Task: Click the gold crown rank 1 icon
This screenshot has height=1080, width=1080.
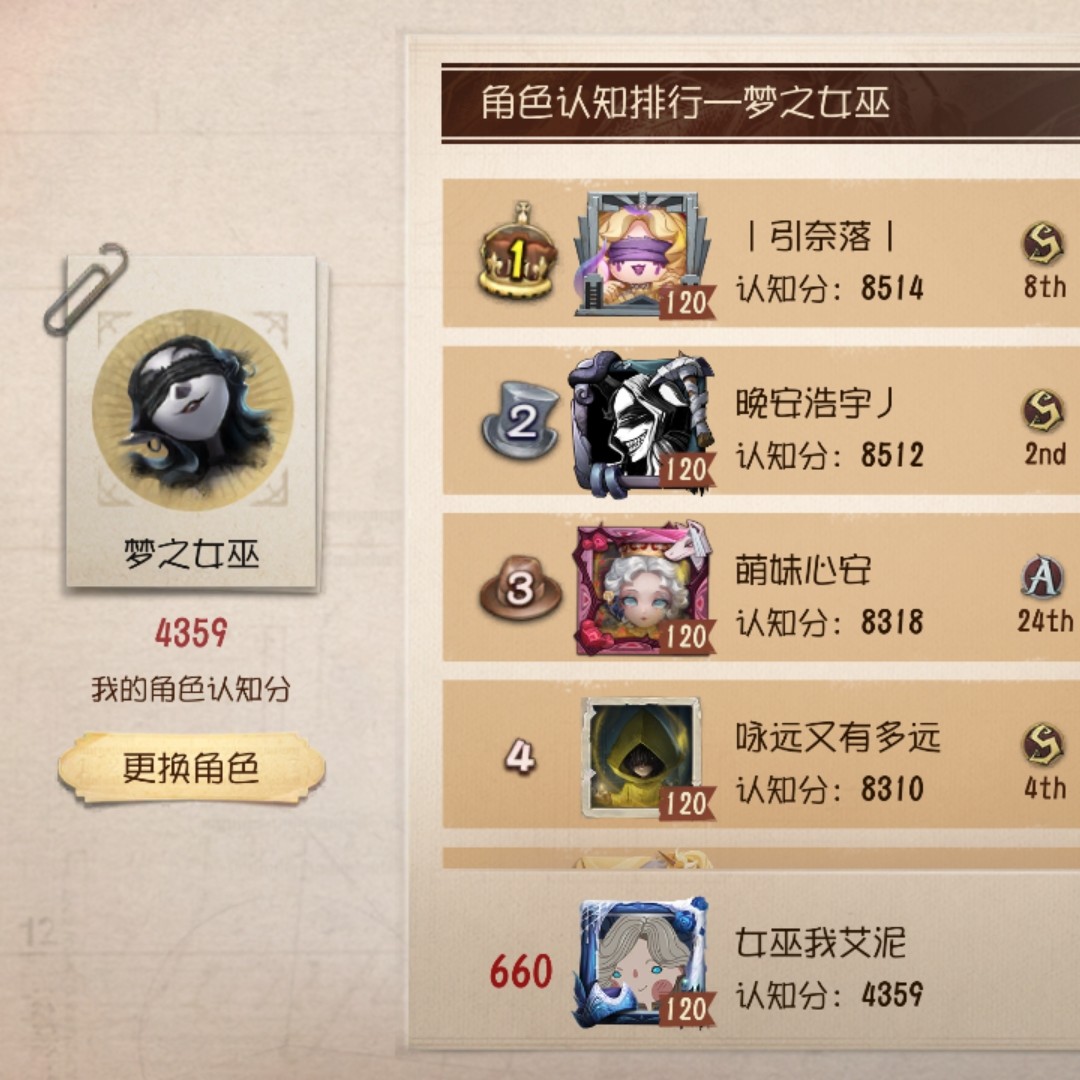Action: (518, 251)
